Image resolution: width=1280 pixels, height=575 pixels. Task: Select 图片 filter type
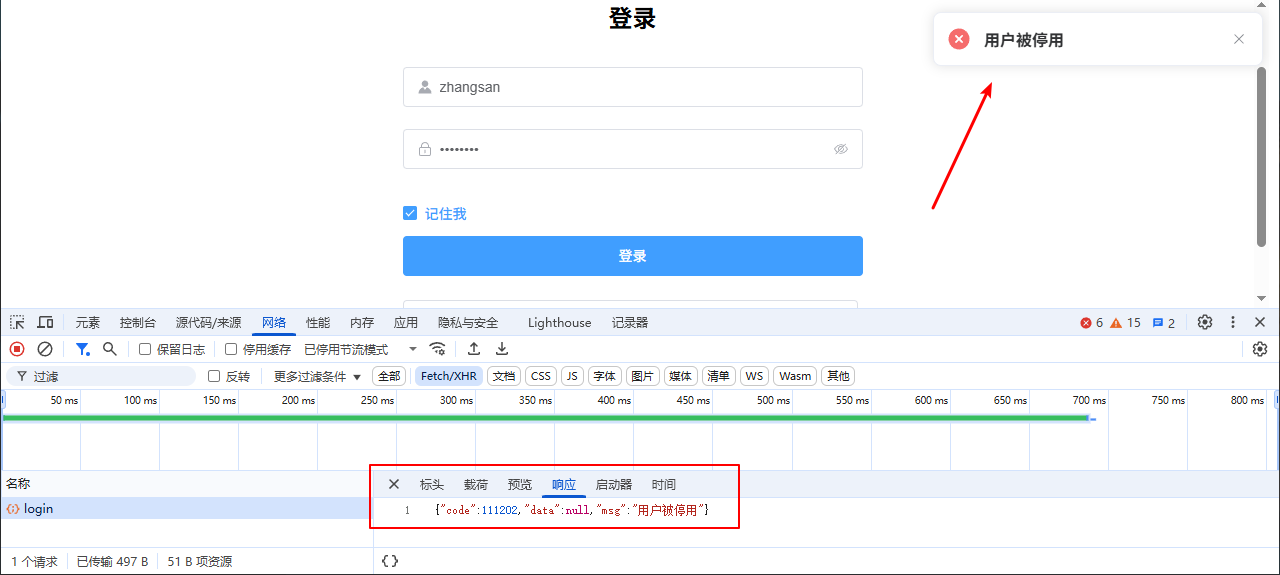click(x=643, y=376)
